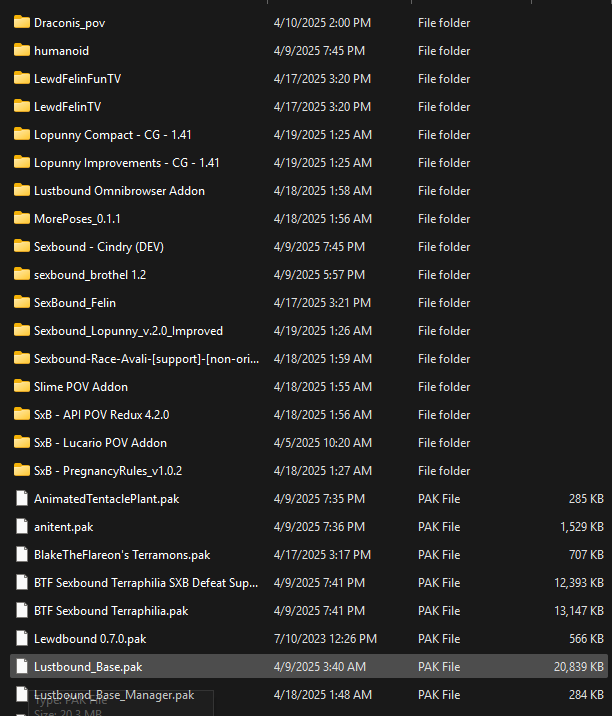Click the 4/5/2025 10:20 AM date
The height and width of the screenshot is (716, 612).
322,442
